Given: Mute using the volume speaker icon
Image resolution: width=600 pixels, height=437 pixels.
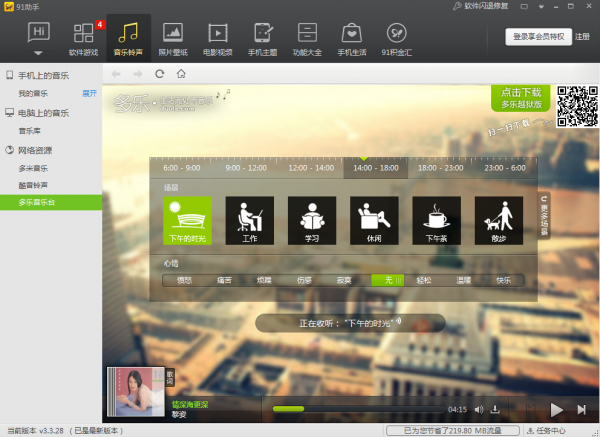Looking at the screenshot, I should pos(479,410).
